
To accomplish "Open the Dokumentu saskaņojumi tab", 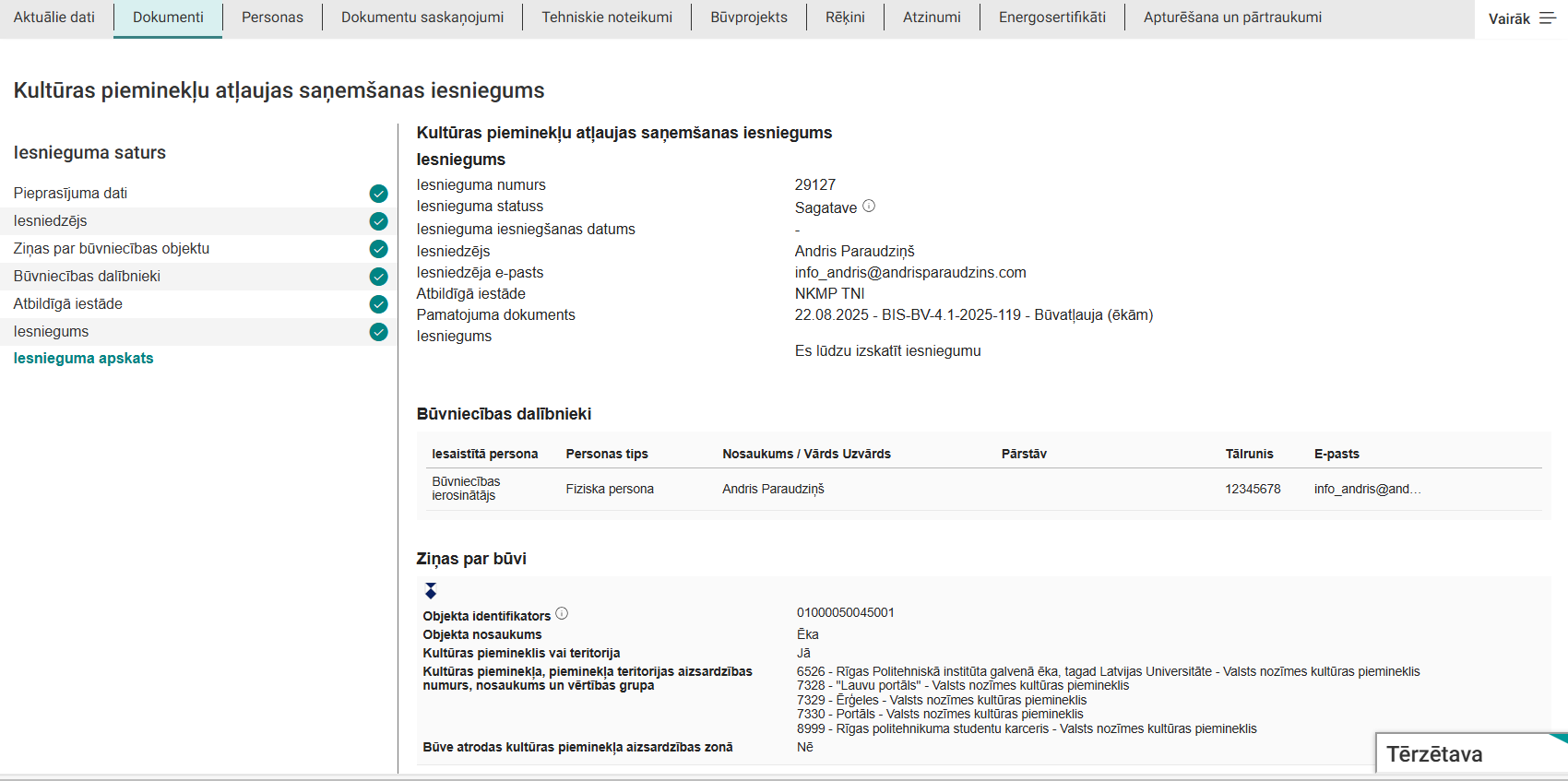I will coord(422,18).
